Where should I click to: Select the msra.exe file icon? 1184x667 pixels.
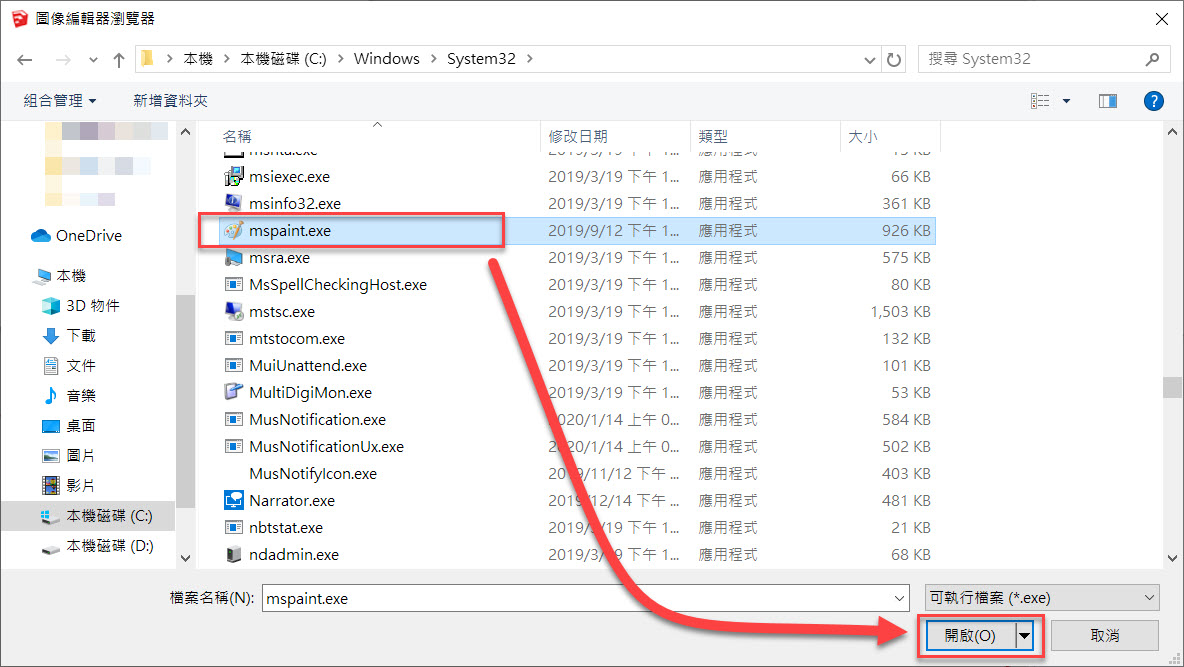tap(233, 258)
